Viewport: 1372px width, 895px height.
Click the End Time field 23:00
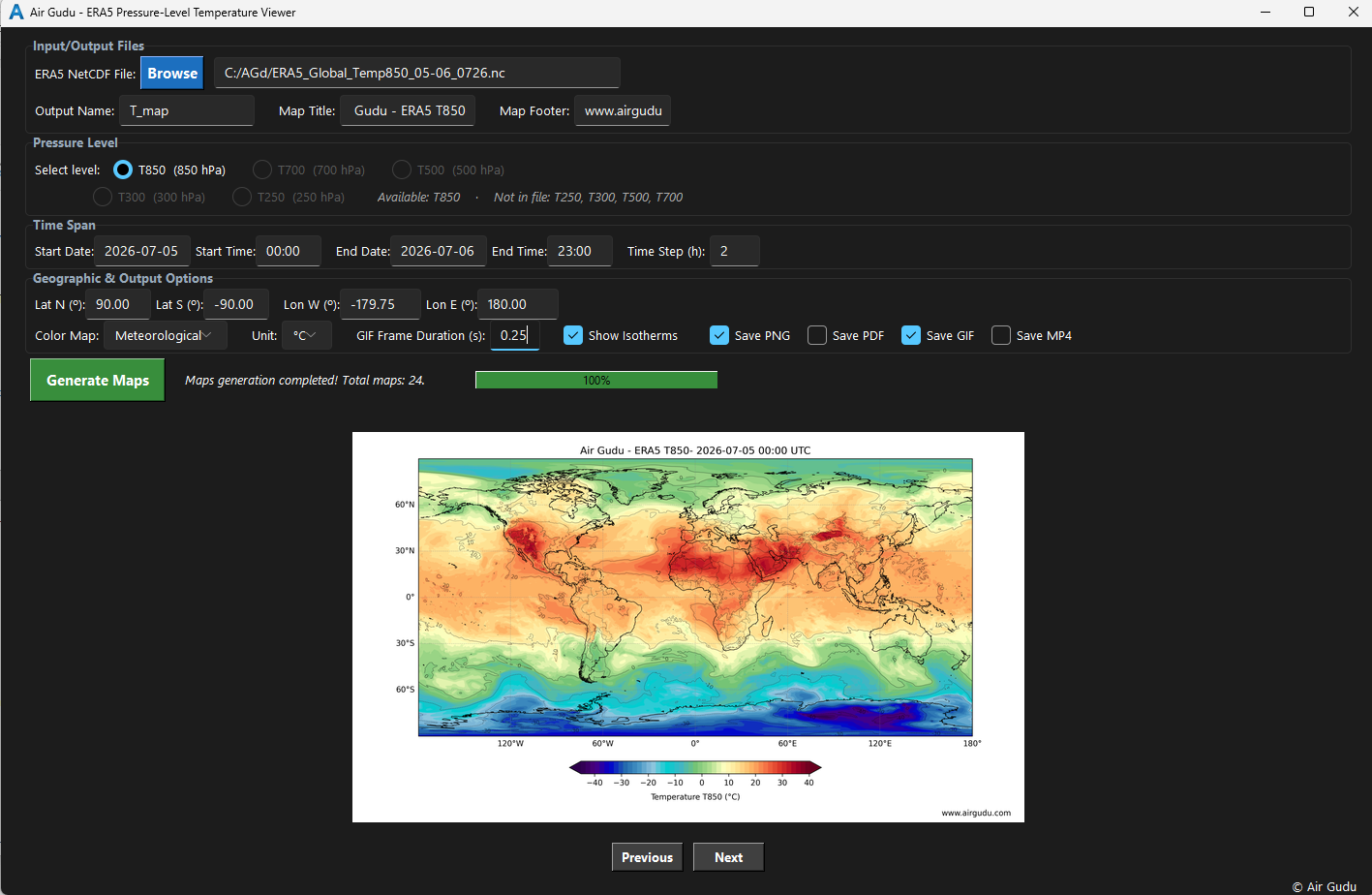tap(580, 251)
